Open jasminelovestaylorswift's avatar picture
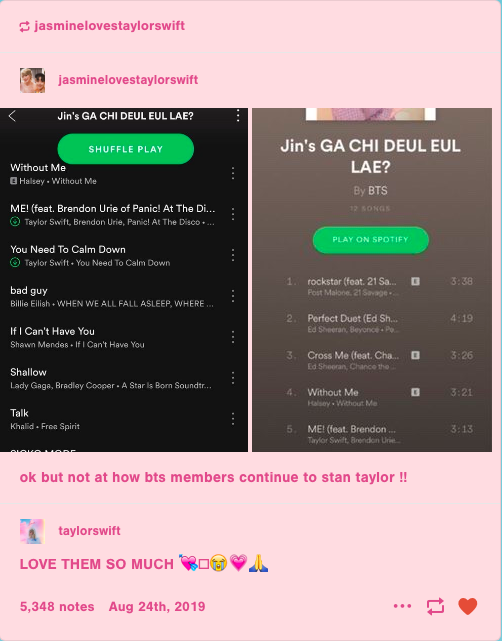This screenshot has height=641, width=502. pyautogui.click(x=32, y=80)
